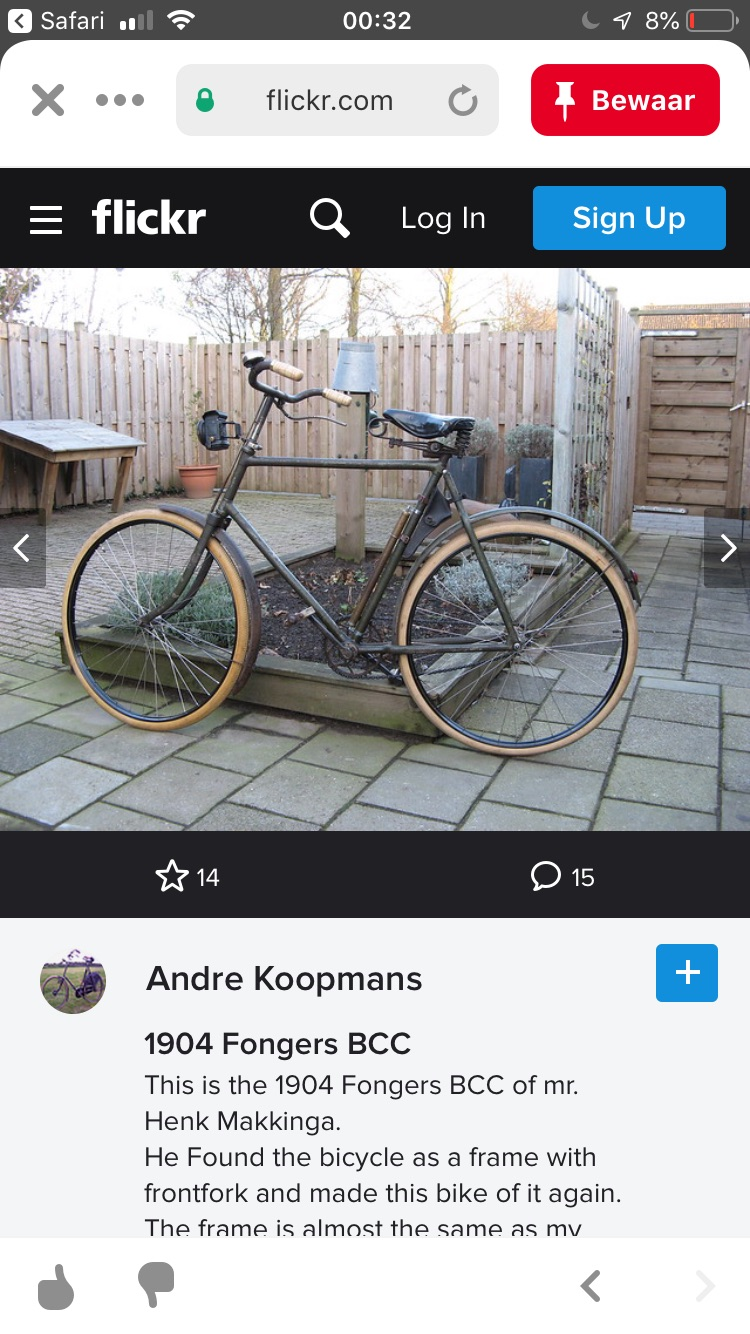This screenshot has width=750, height=1334.
Task: Tap the Flickr search magnifier icon
Action: click(330, 218)
